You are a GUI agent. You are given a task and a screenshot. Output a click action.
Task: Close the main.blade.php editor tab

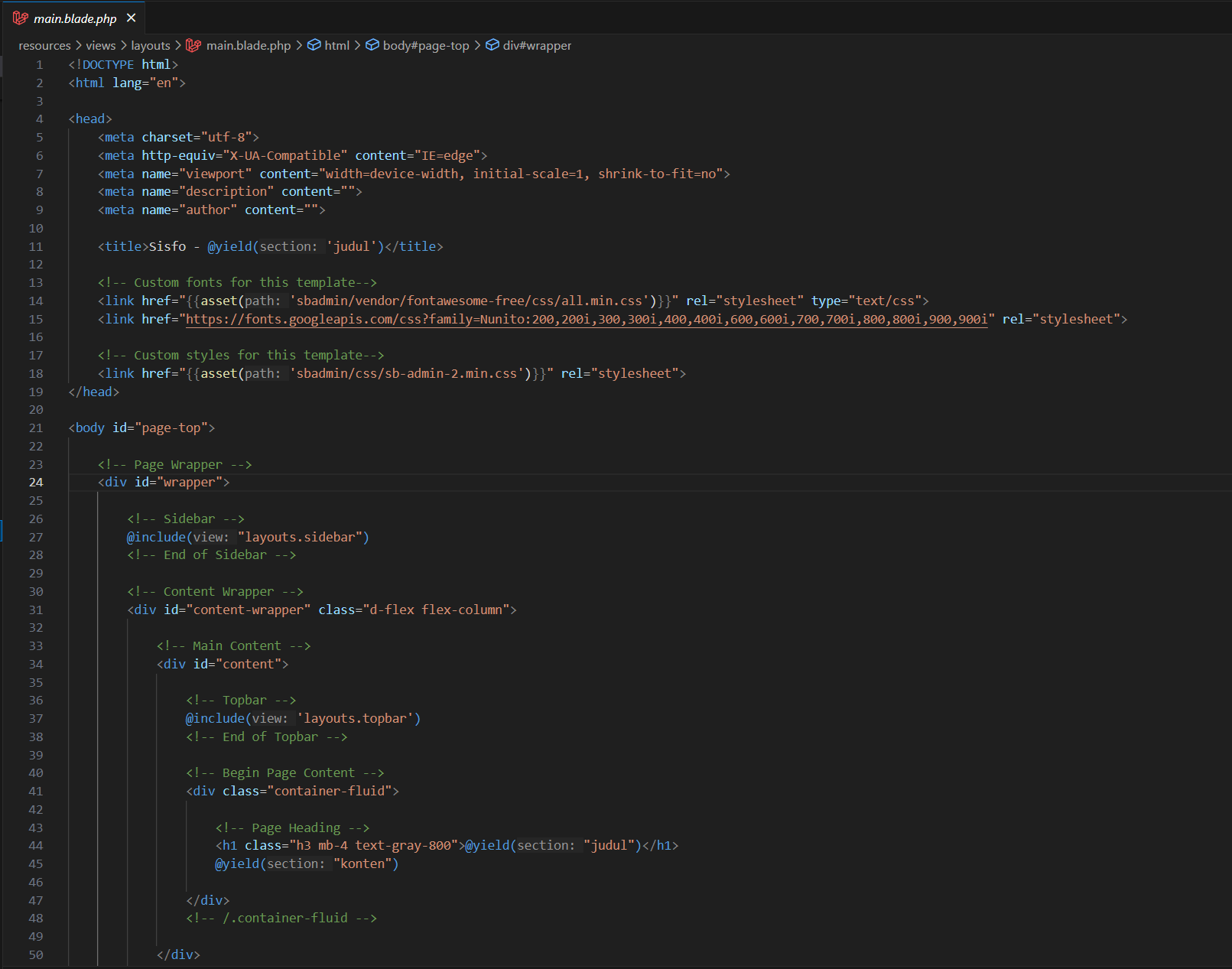131,18
